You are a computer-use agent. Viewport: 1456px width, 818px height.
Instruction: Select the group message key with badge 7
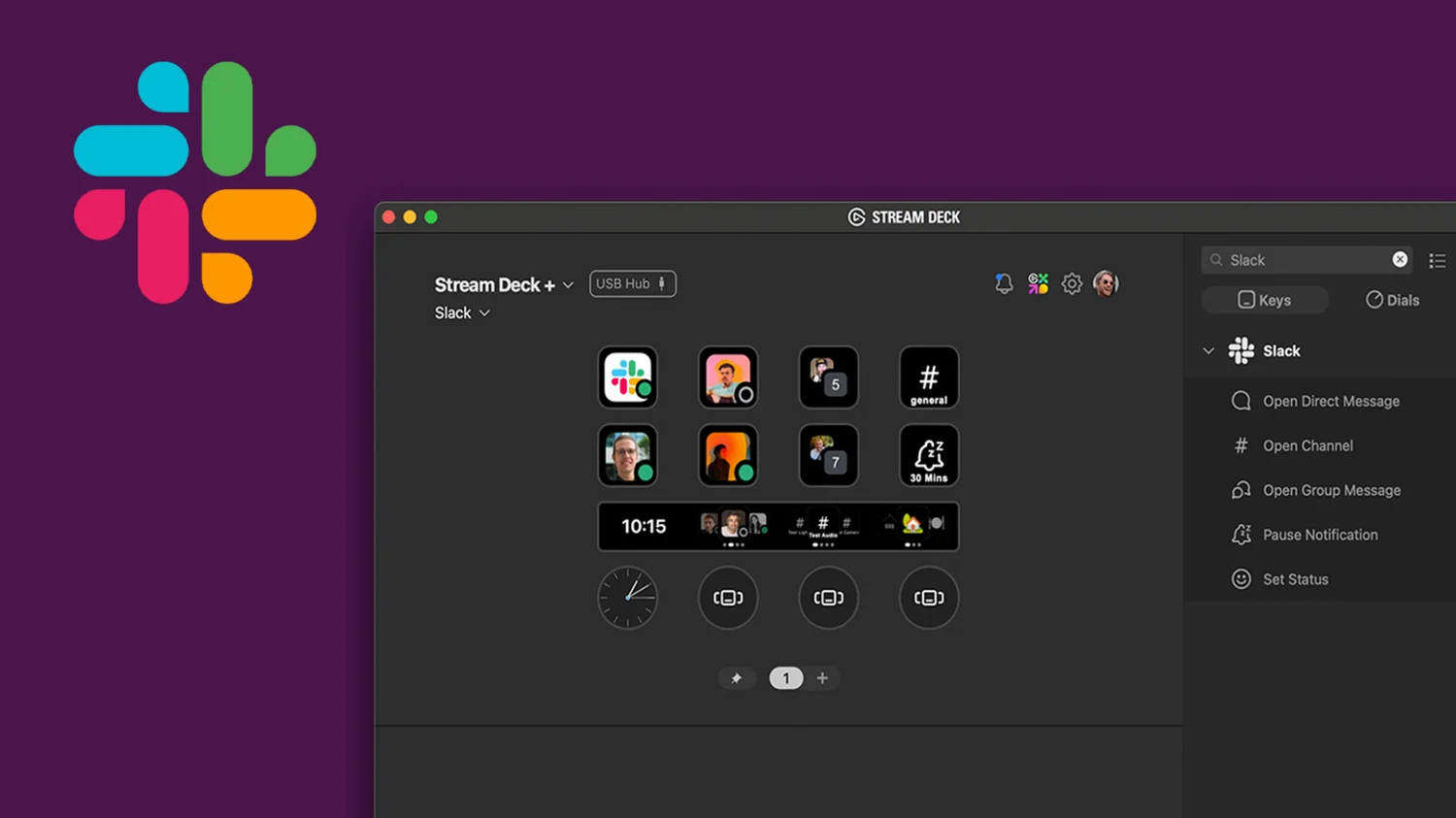tap(828, 455)
